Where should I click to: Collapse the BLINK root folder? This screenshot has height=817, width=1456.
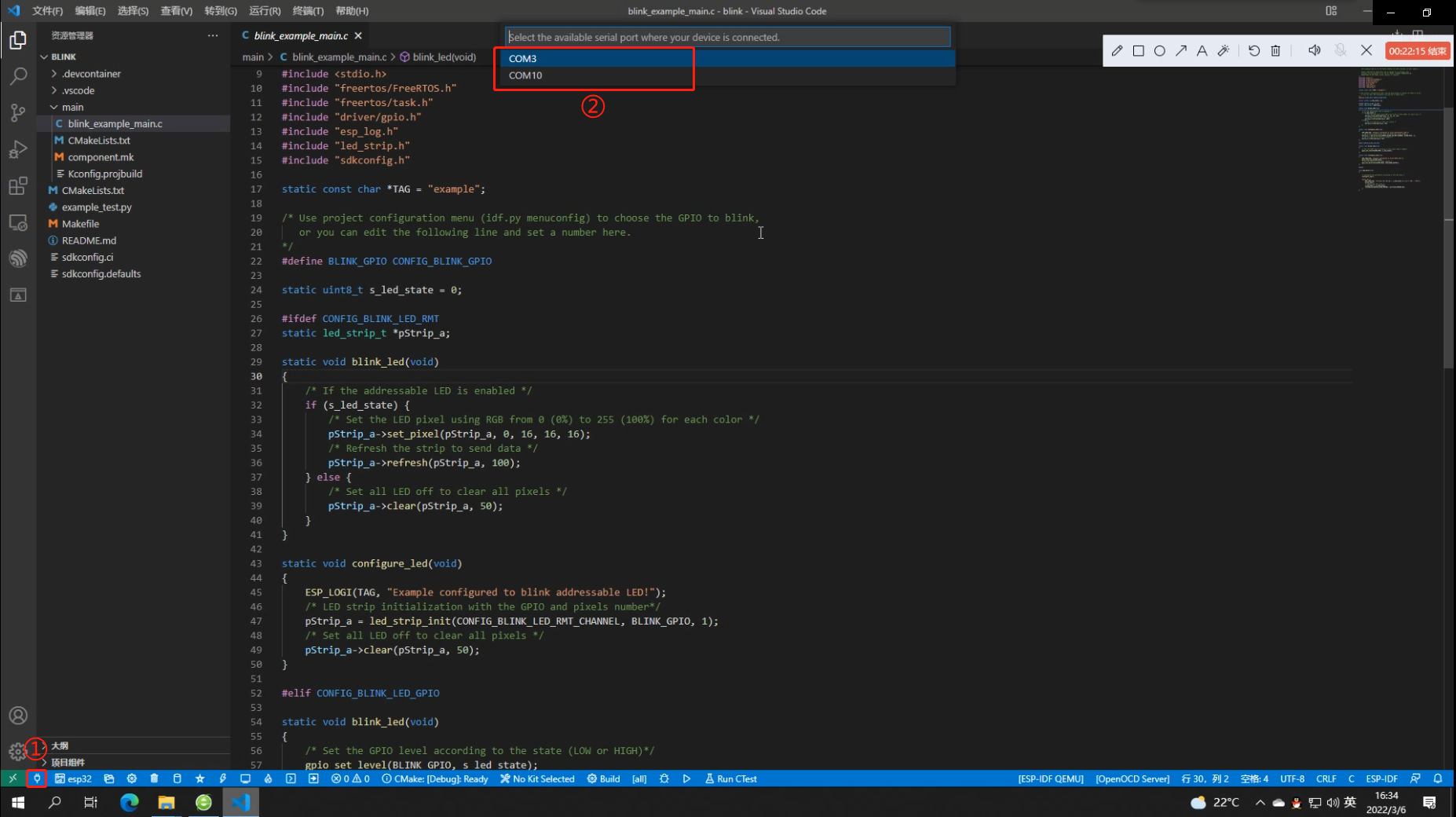[x=134, y=57]
